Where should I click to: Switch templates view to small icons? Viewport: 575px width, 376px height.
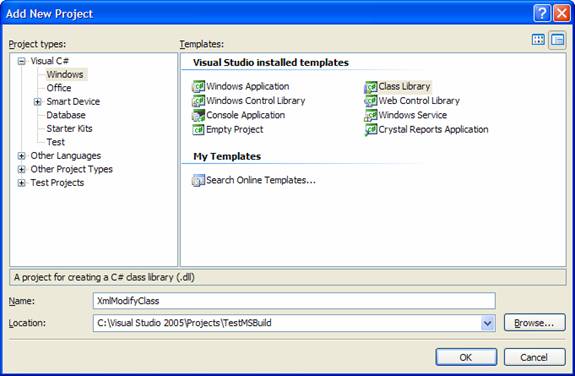point(557,40)
